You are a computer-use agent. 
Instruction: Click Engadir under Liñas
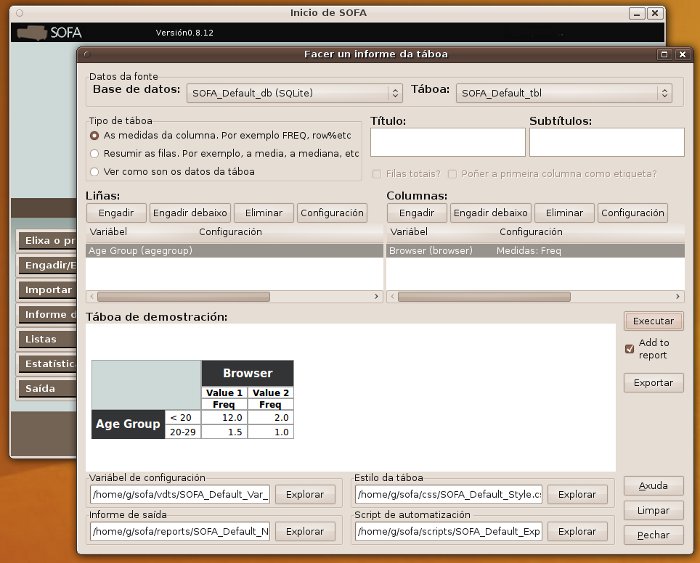pos(116,213)
